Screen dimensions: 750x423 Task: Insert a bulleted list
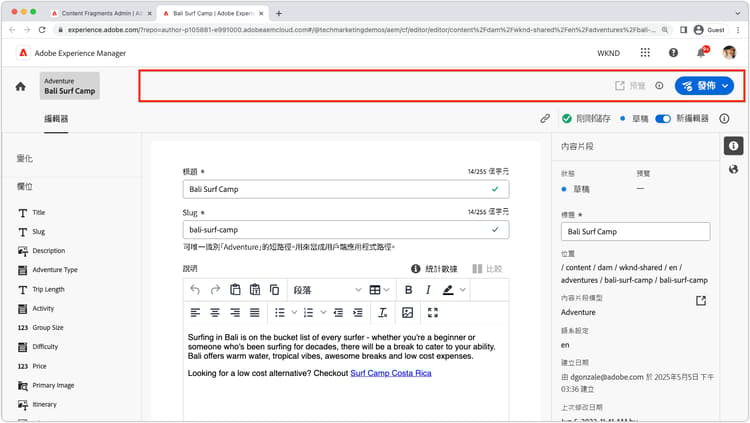[280, 312]
